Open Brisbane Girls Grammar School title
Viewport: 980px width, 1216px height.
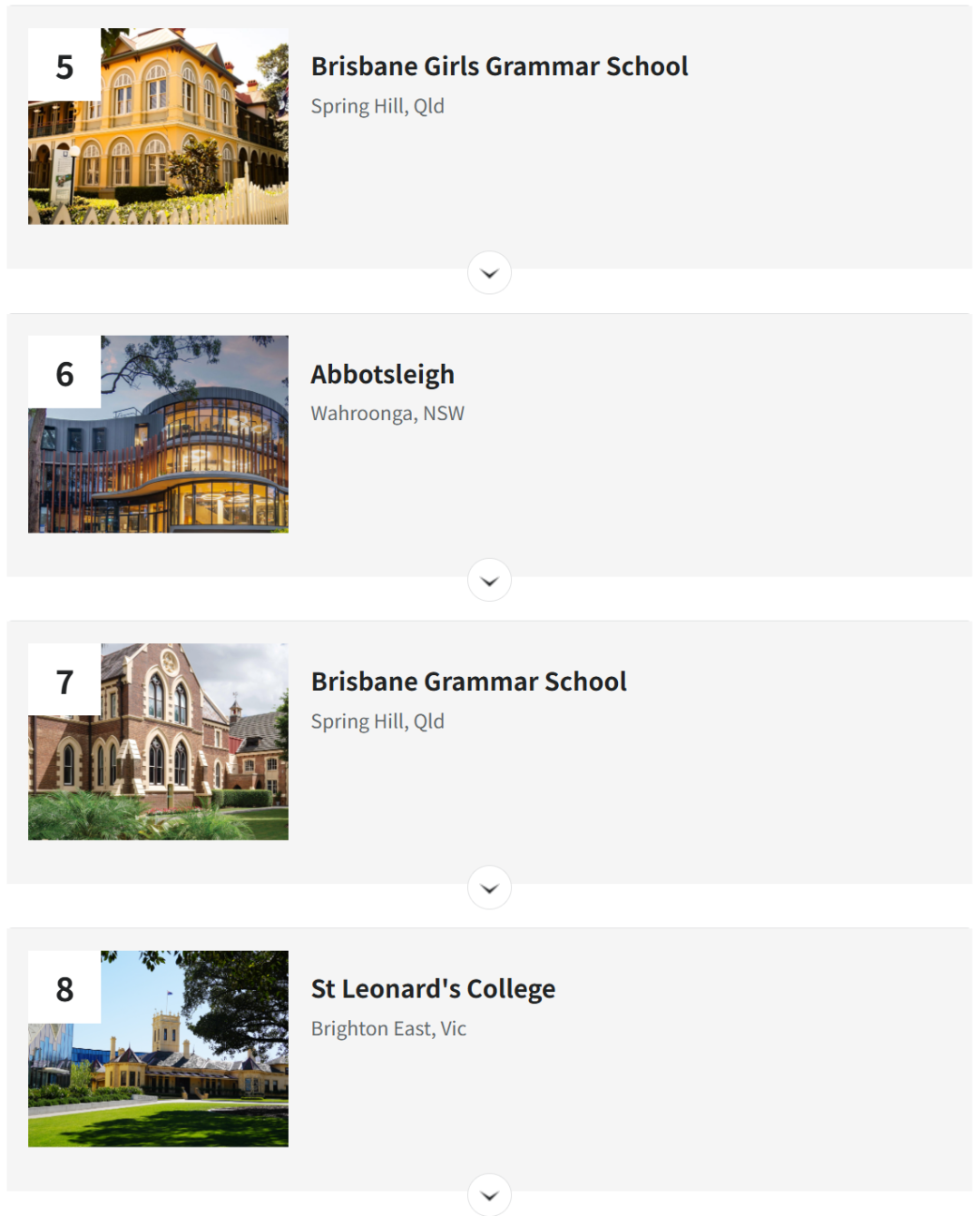(x=499, y=66)
